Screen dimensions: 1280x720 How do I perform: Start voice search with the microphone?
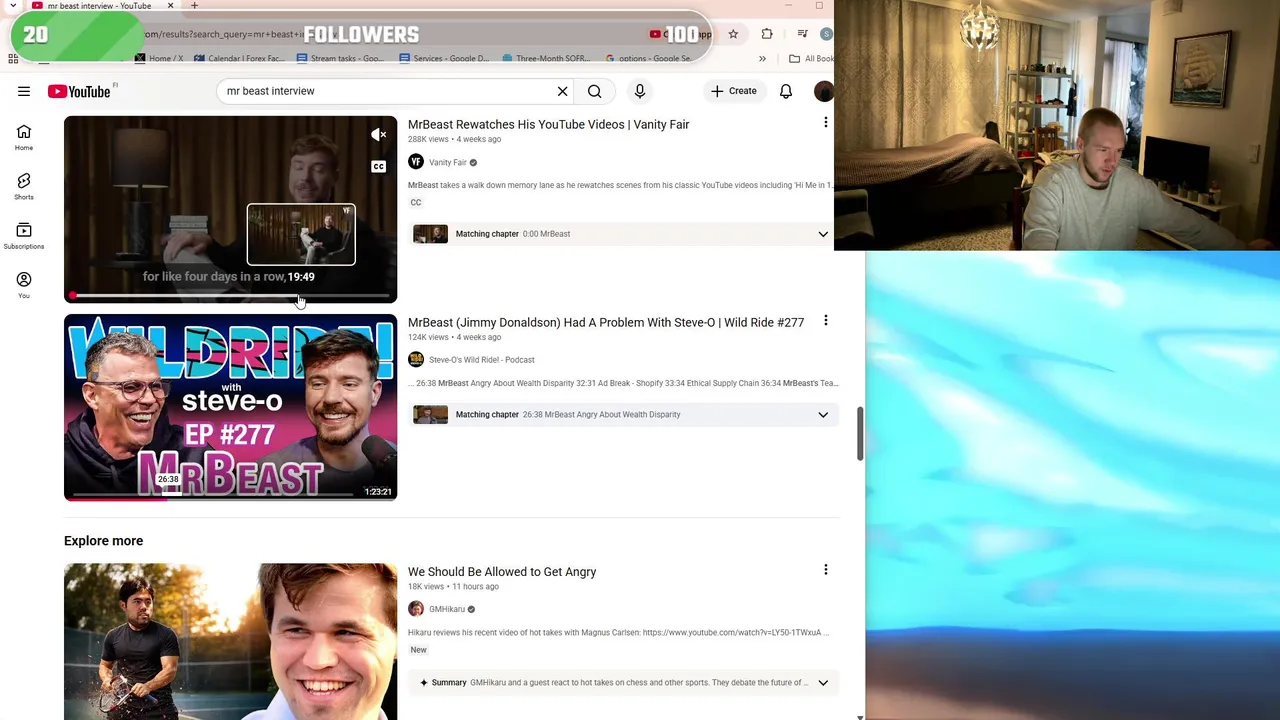pyautogui.click(x=640, y=91)
